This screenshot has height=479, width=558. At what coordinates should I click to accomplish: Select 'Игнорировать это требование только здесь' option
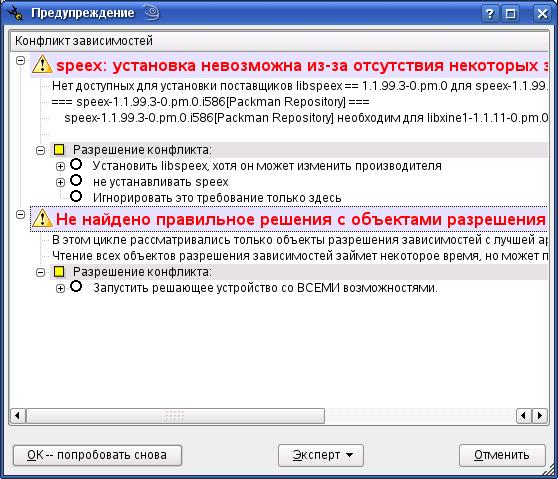pos(76,196)
